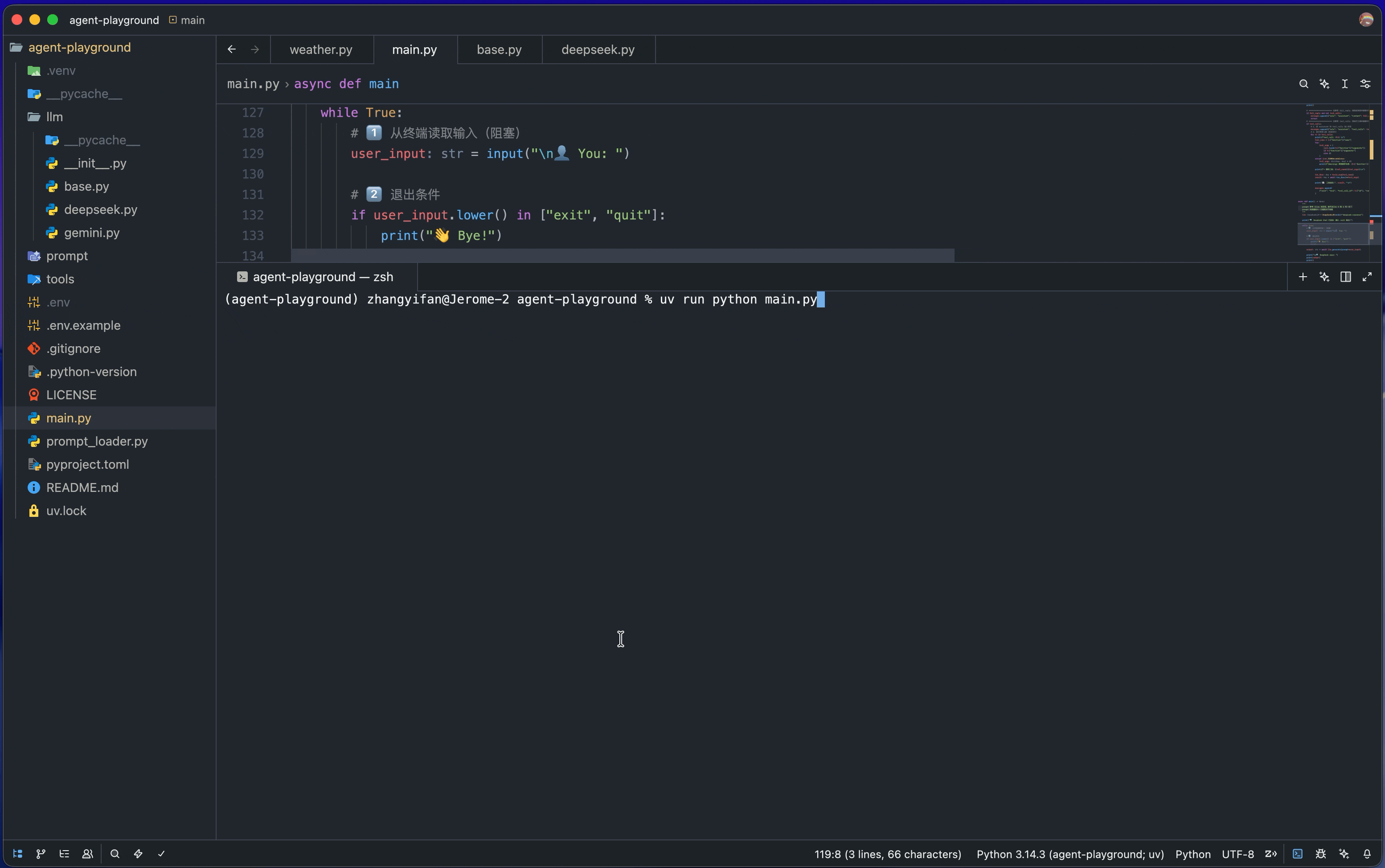This screenshot has width=1385, height=868.
Task: Click Python 3.14.3 interpreter selector
Action: point(1070,854)
